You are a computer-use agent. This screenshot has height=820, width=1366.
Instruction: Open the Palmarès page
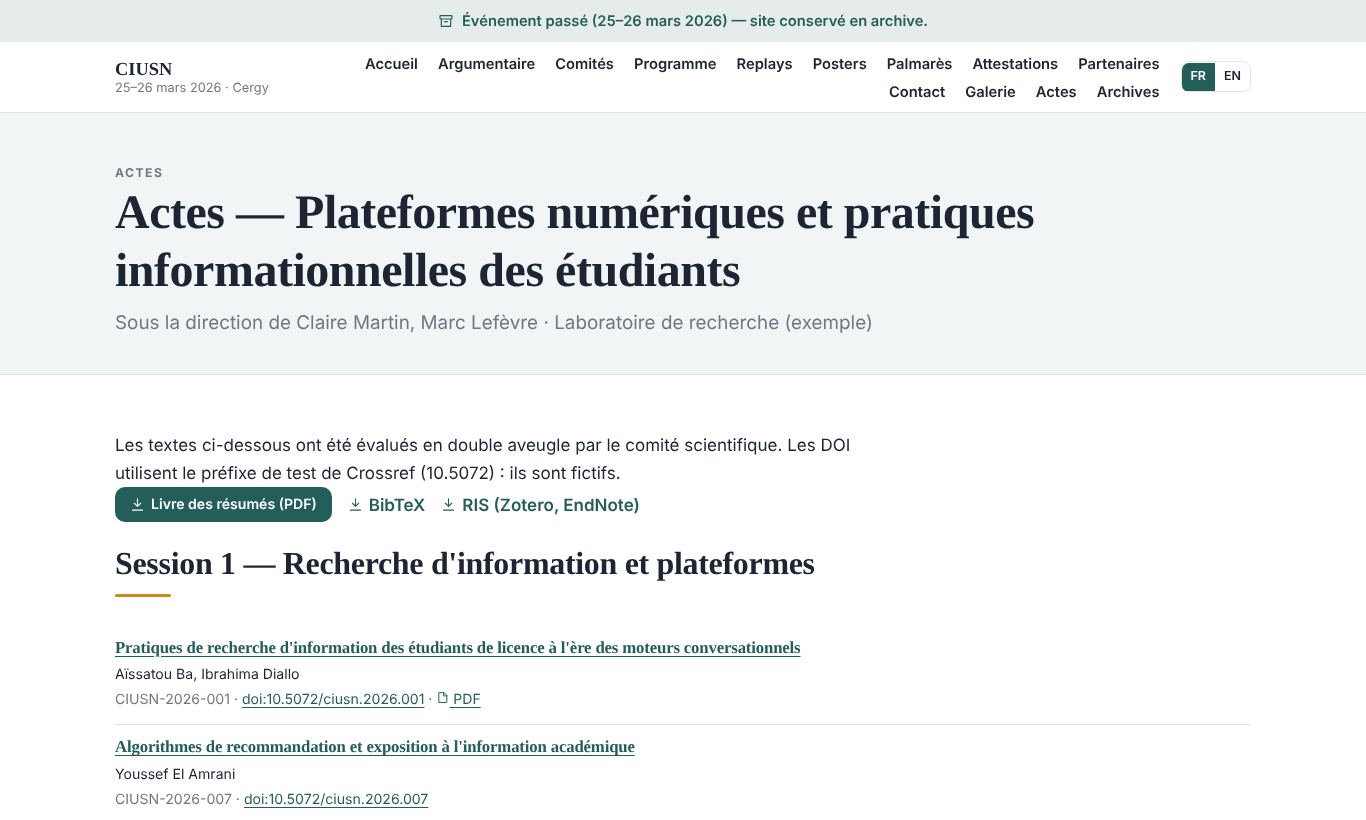[x=919, y=64]
